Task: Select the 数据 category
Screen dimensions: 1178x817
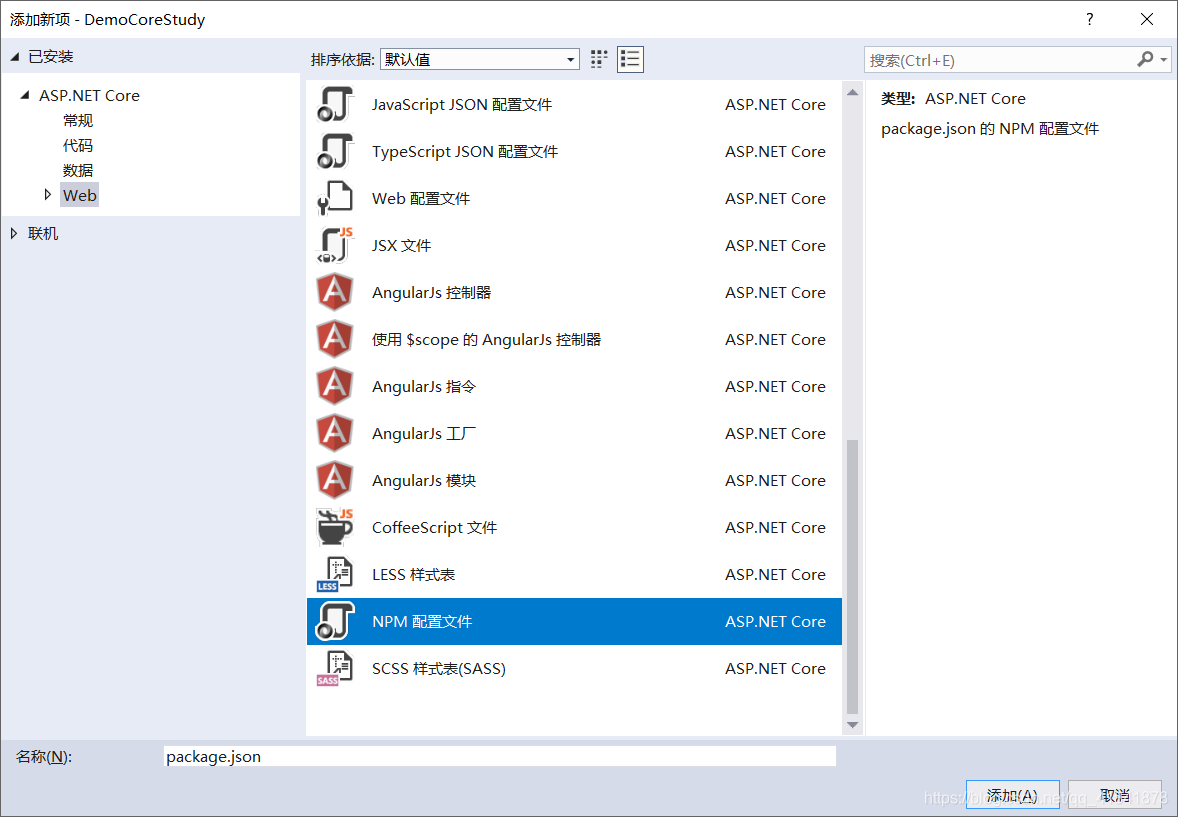Action: point(78,170)
